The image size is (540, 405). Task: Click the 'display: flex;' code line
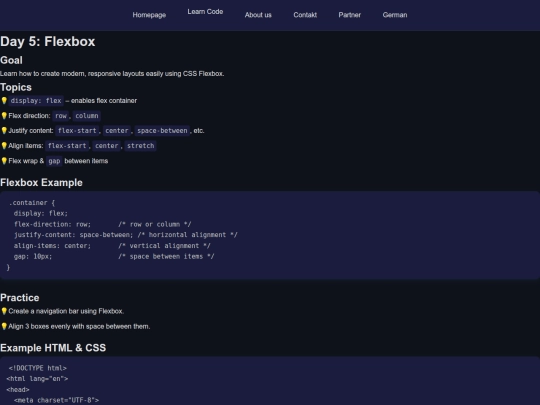click(41, 213)
